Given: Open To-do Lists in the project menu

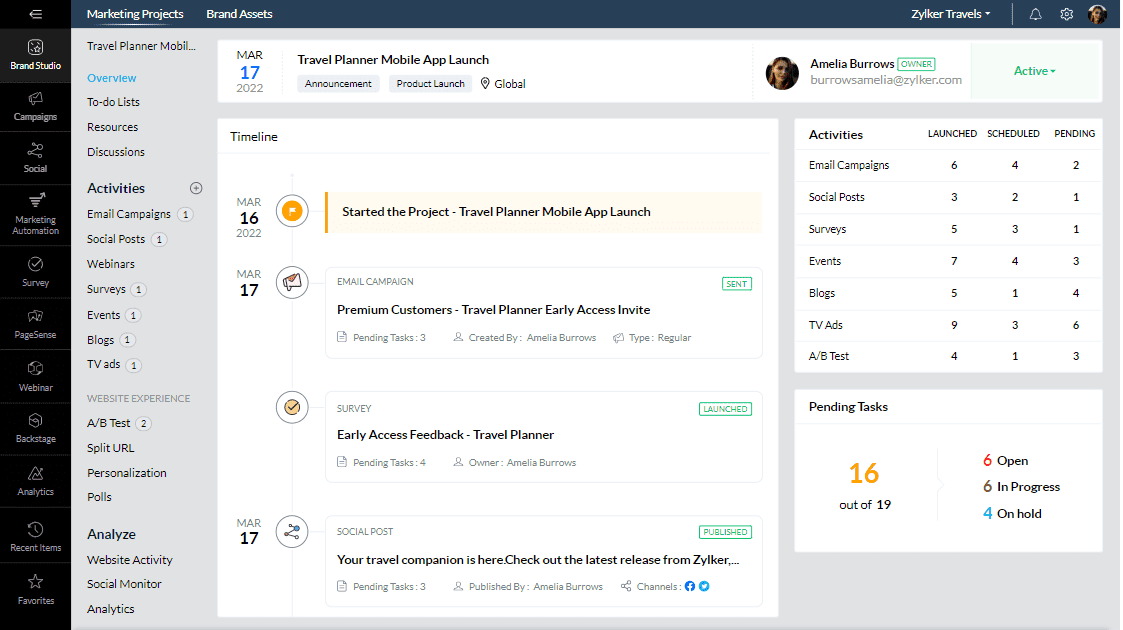Looking at the screenshot, I should pyautogui.click(x=113, y=102).
